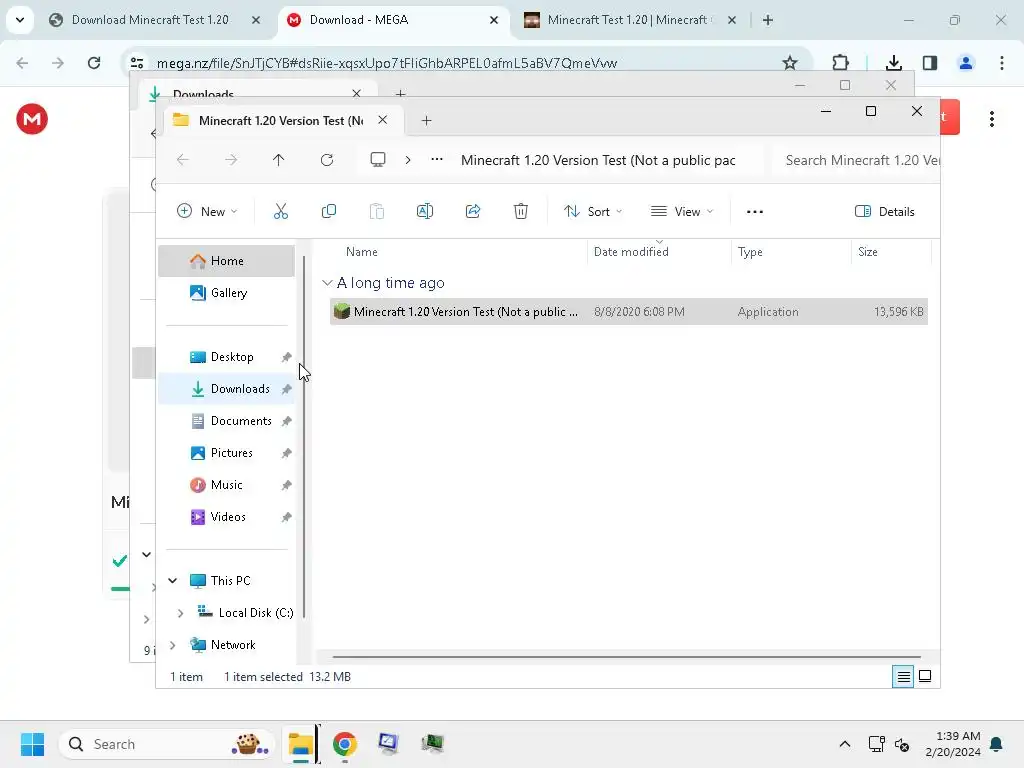Open Chrome profile avatar icon

[x=965, y=63]
